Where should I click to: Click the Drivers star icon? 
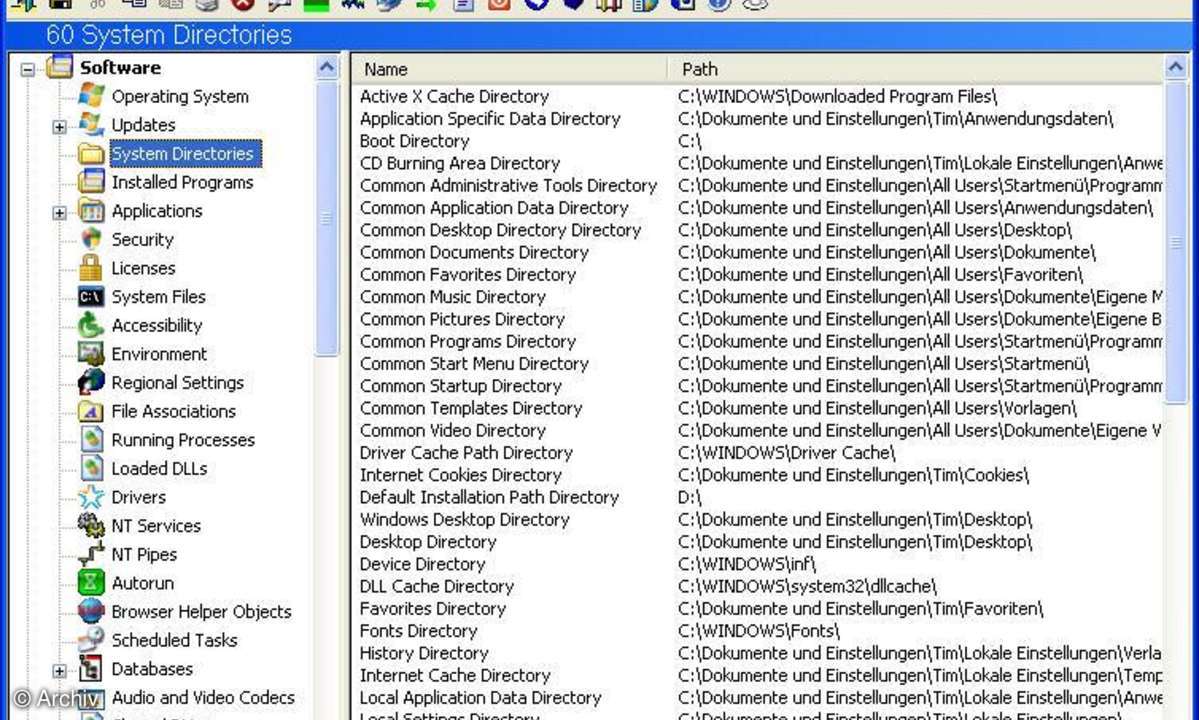point(91,497)
